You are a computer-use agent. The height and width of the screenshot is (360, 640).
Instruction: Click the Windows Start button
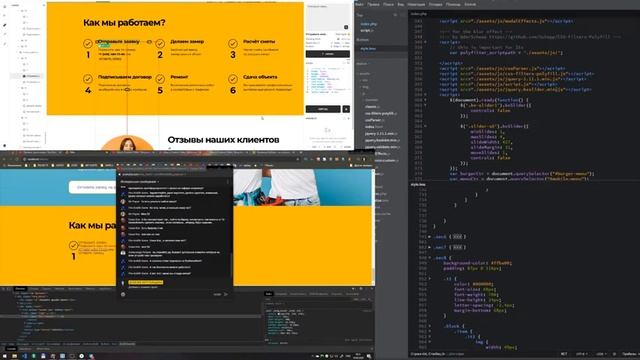[x=4, y=356]
